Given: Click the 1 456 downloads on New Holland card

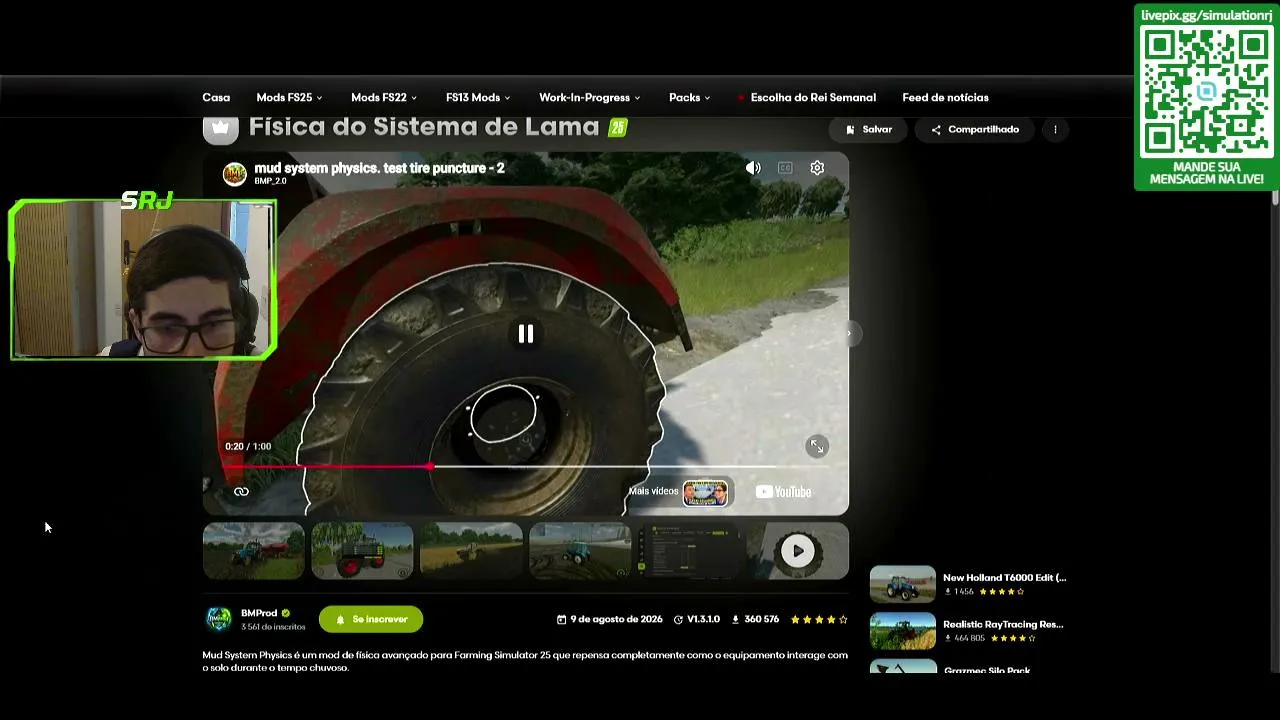Looking at the screenshot, I should pos(958,592).
